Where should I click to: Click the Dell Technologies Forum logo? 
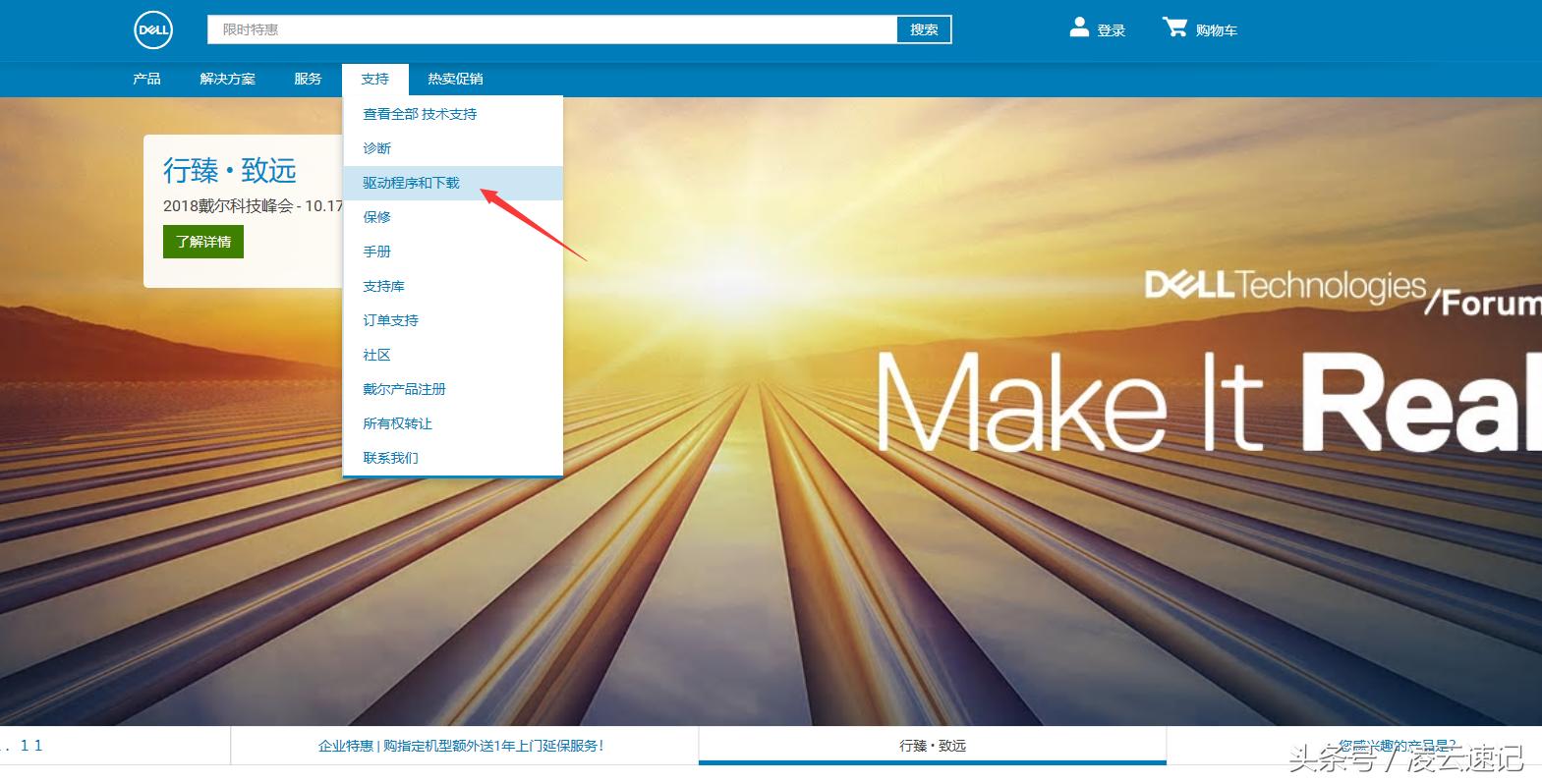coord(1342,293)
